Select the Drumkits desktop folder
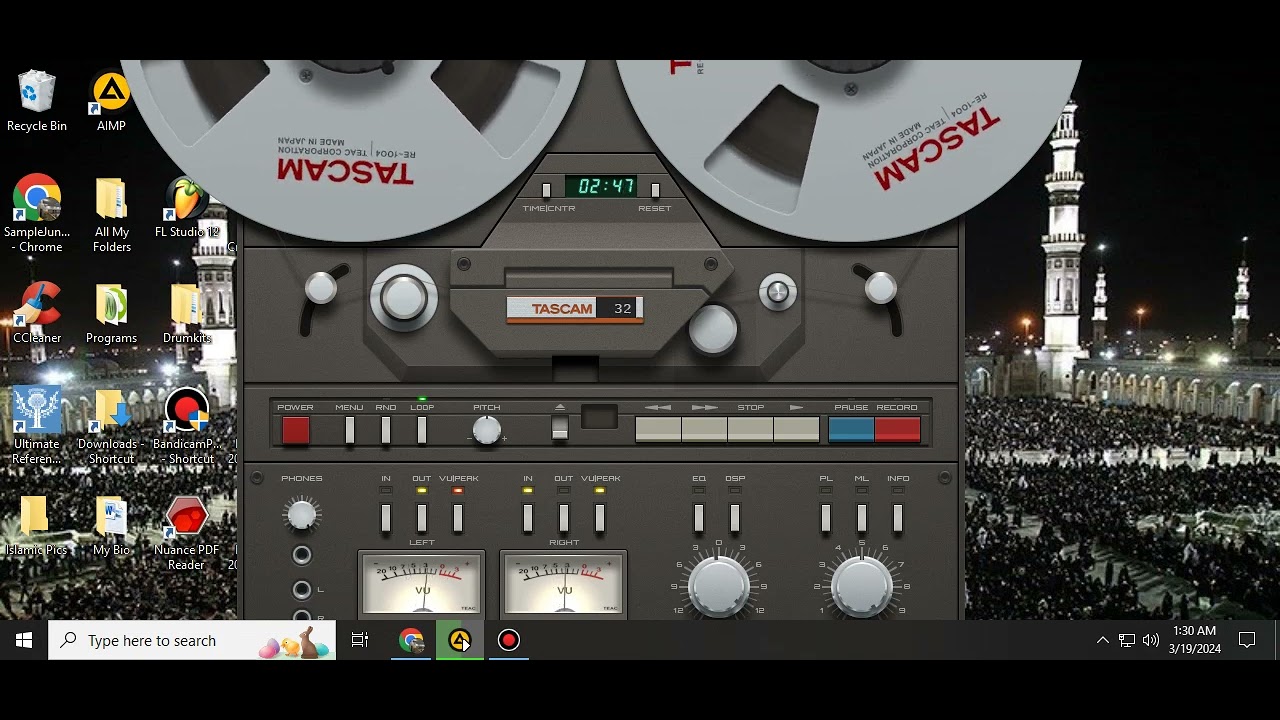Image resolution: width=1280 pixels, height=720 pixels. click(187, 313)
